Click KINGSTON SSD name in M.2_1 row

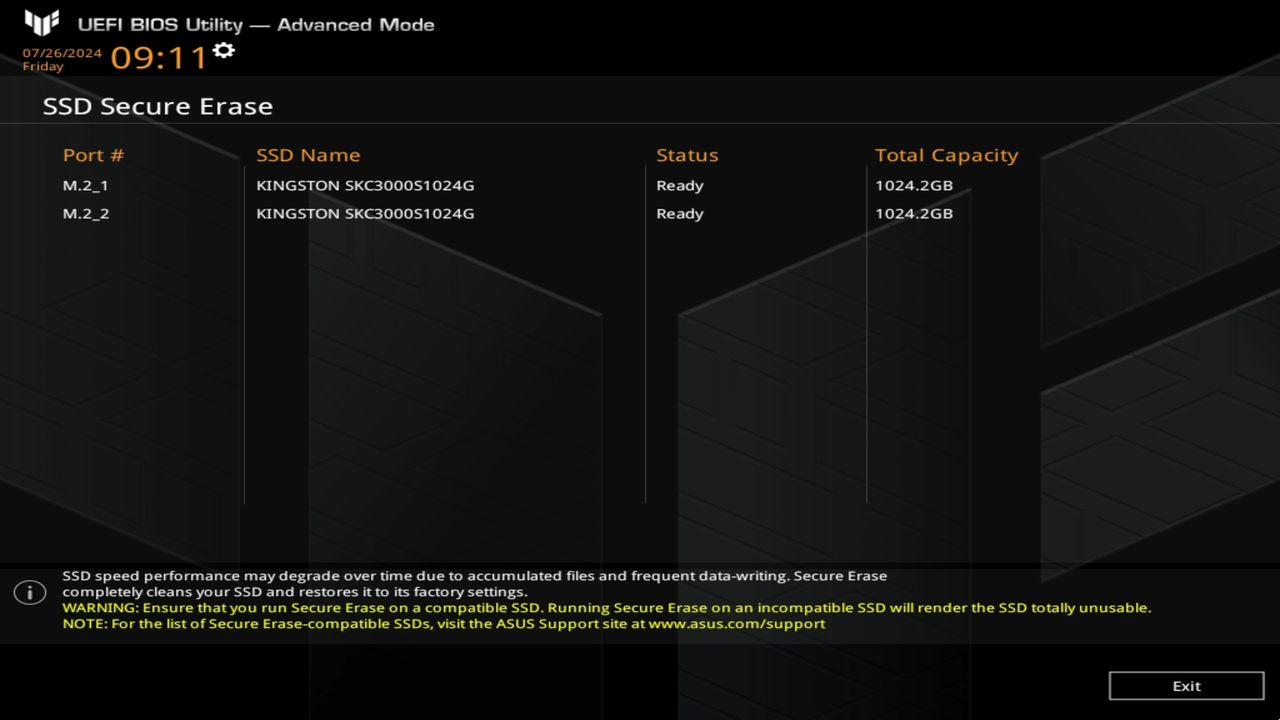pyautogui.click(x=365, y=186)
